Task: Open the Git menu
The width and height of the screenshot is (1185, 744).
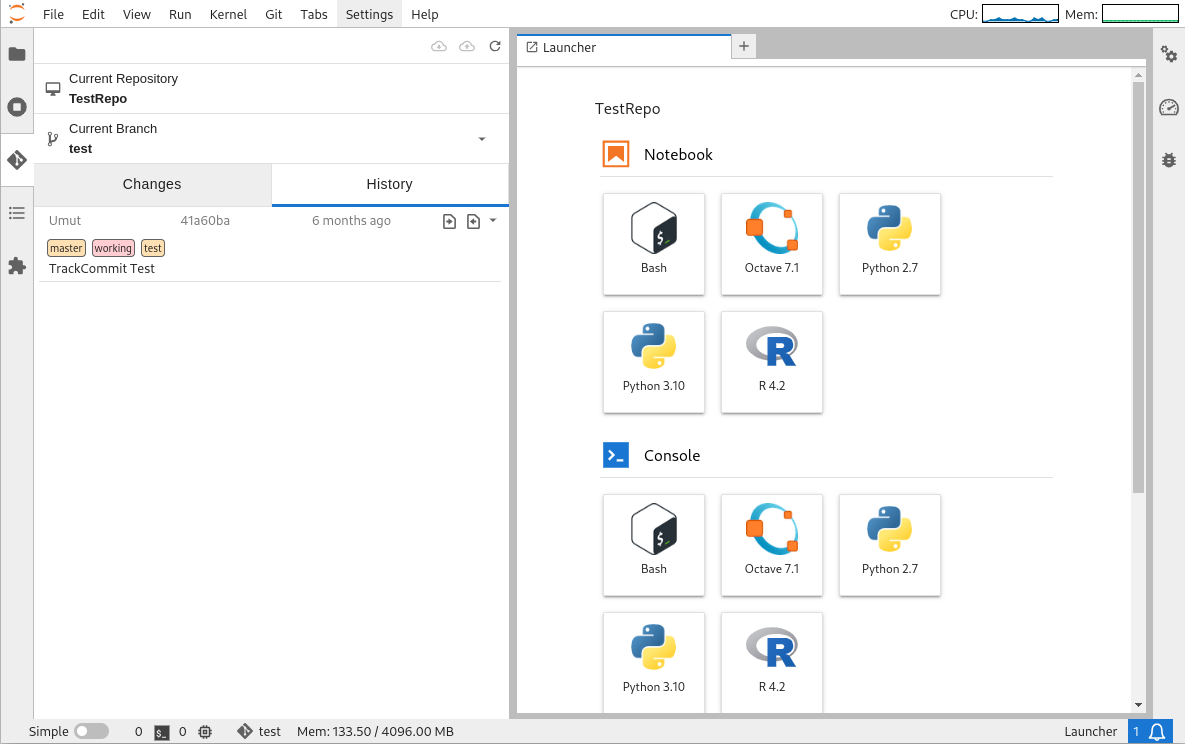Action: pyautogui.click(x=273, y=15)
